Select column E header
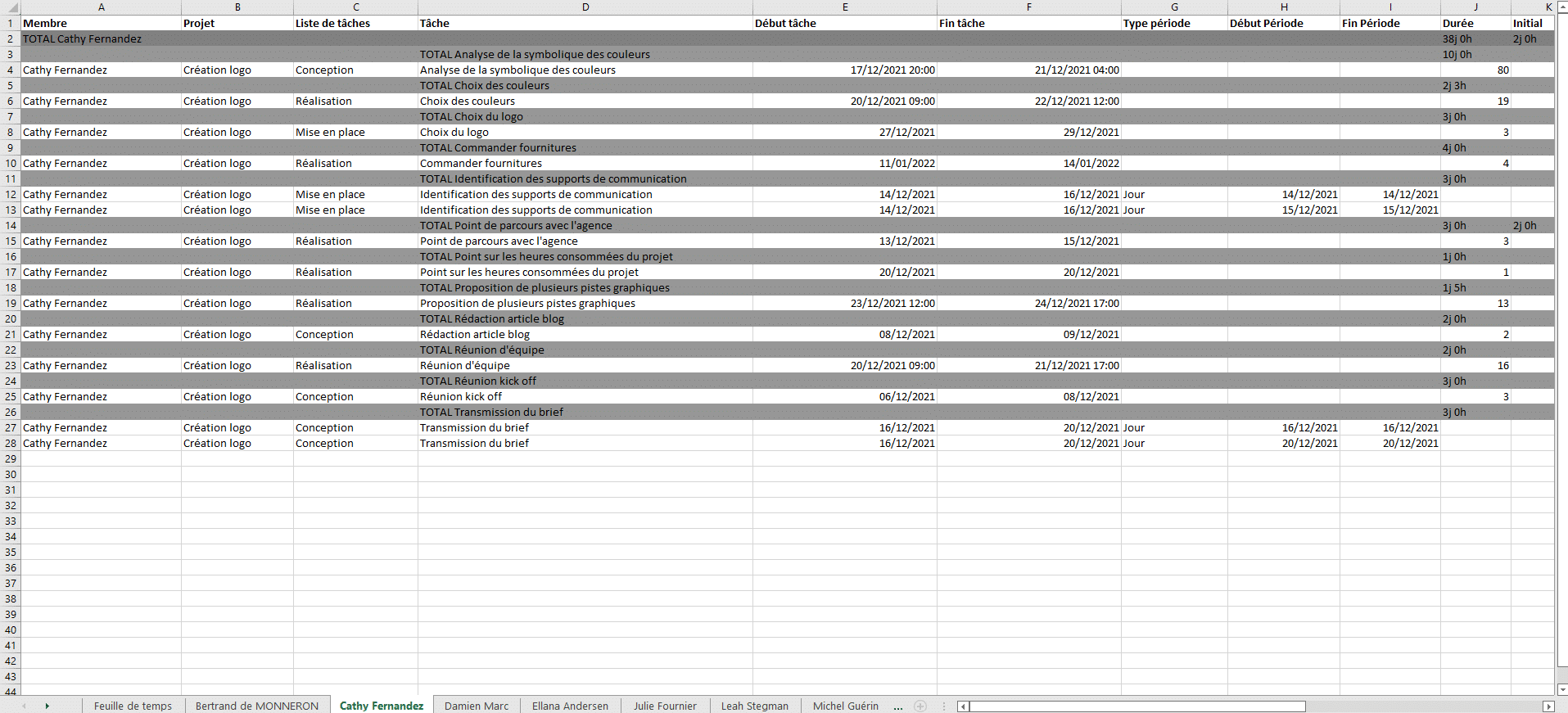Screen dimensions: 1568x713 coord(845,7)
